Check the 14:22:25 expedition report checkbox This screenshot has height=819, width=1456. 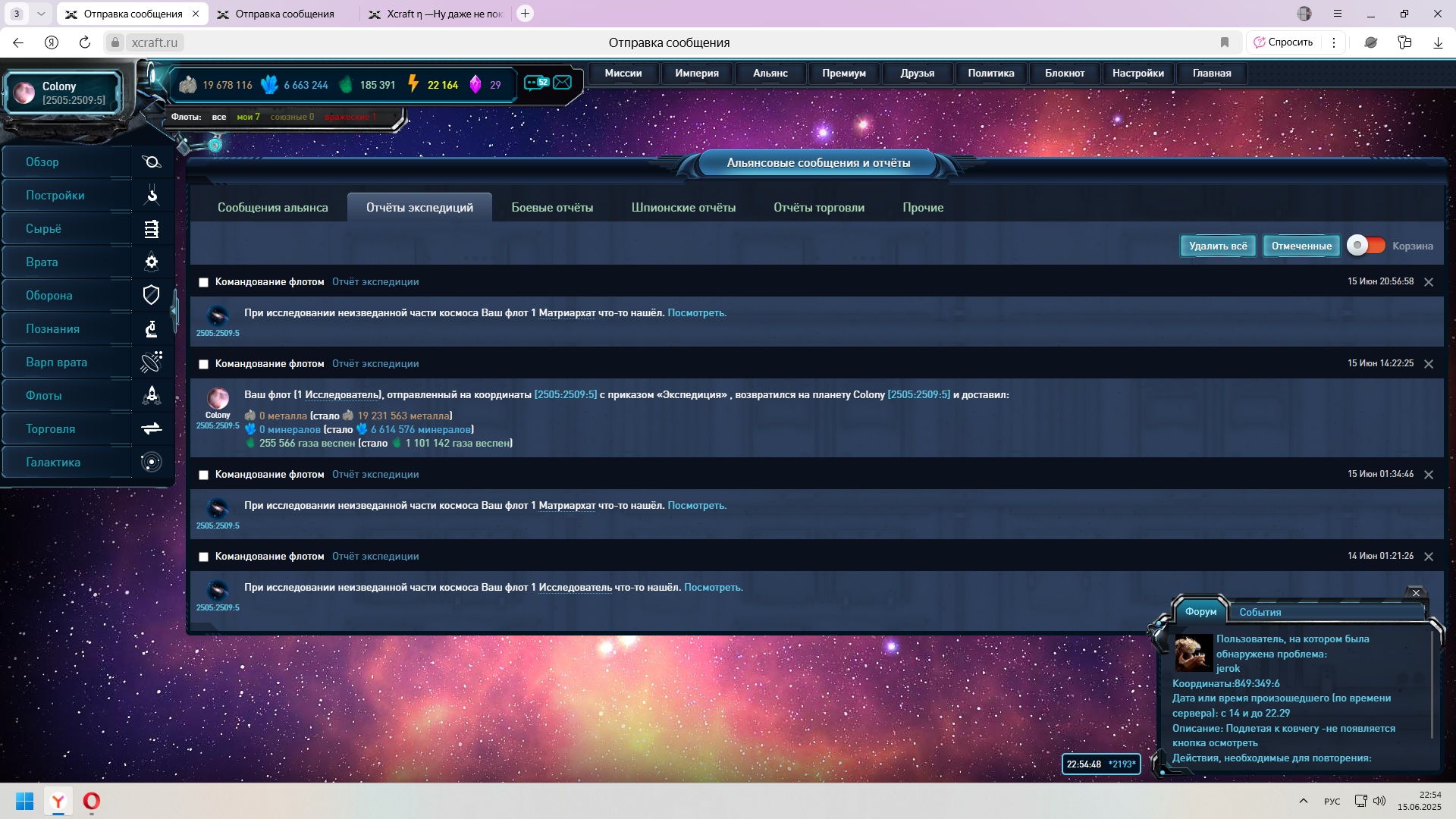click(203, 364)
